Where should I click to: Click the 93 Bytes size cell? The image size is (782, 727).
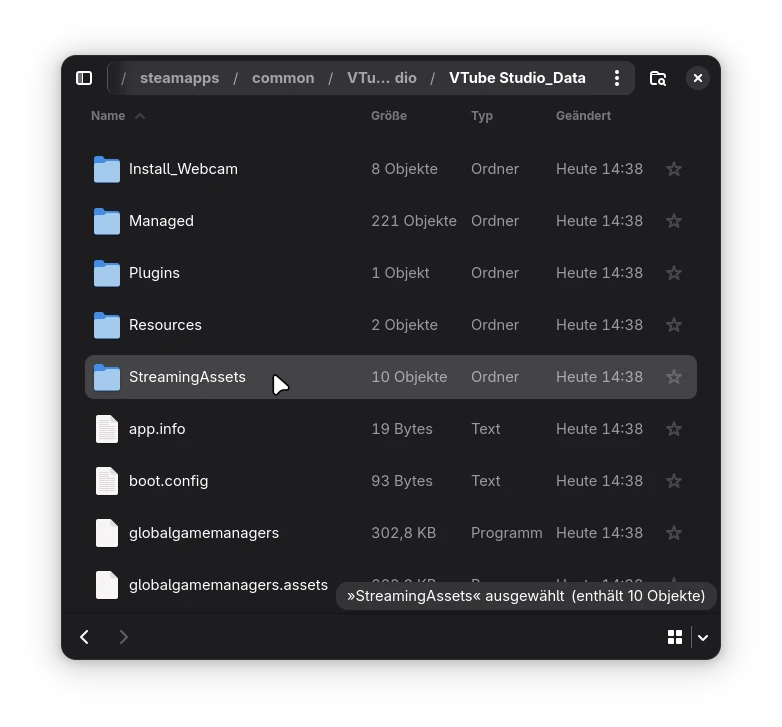click(x=402, y=481)
